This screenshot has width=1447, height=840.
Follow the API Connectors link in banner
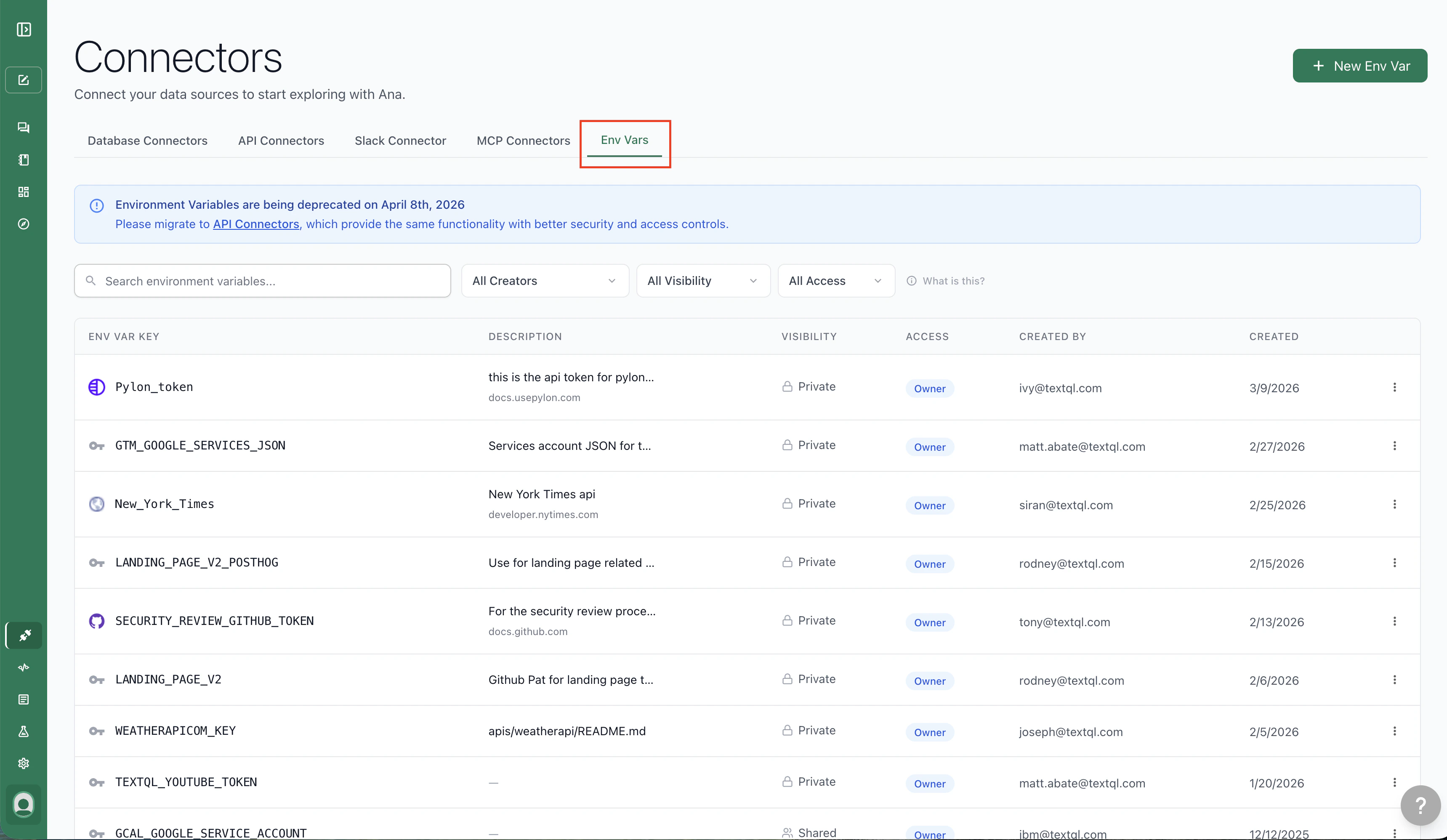click(x=256, y=224)
